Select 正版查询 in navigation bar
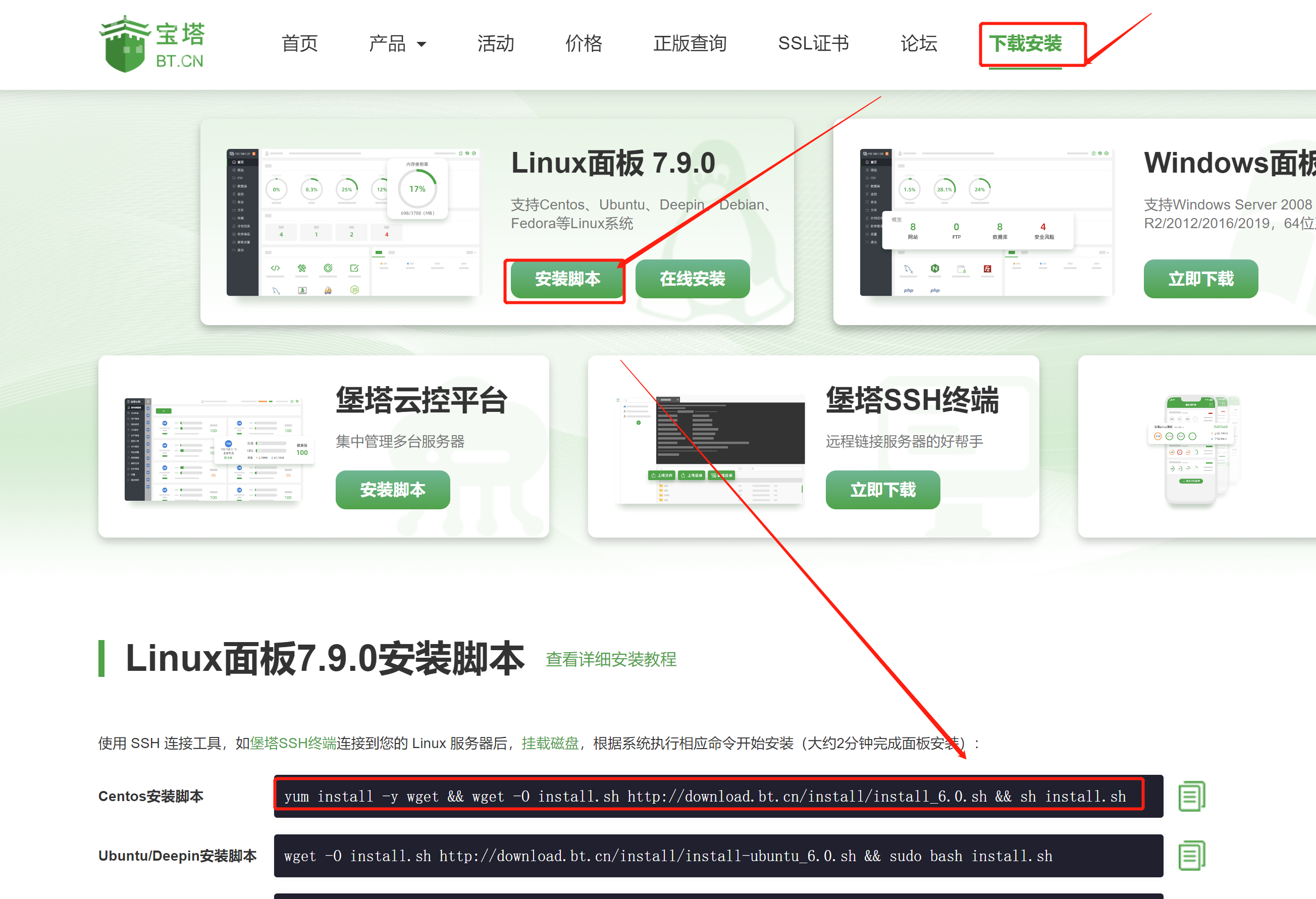The height and width of the screenshot is (899, 1316). (690, 43)
